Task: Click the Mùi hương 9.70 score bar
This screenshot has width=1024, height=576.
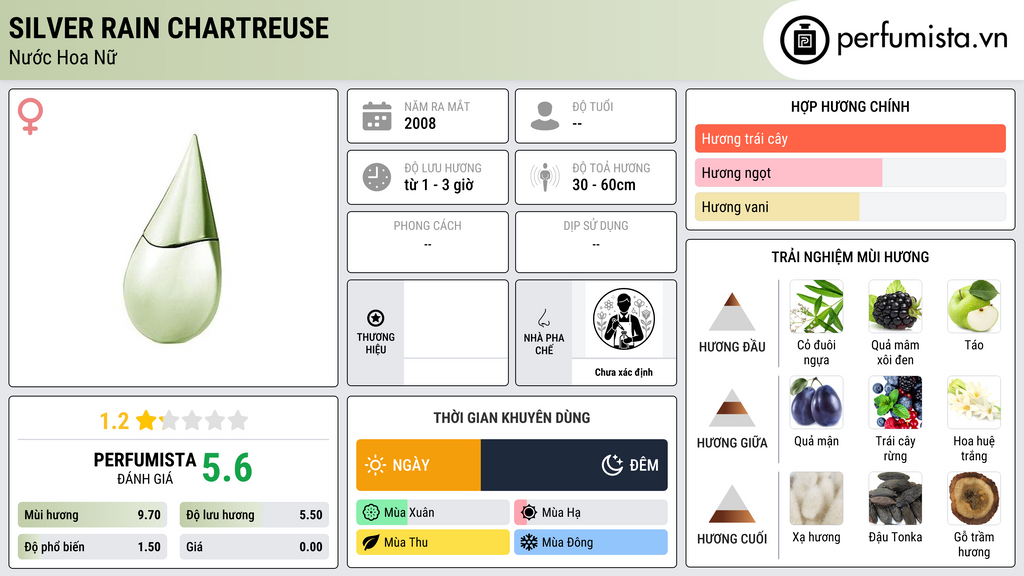Action: 92,515
